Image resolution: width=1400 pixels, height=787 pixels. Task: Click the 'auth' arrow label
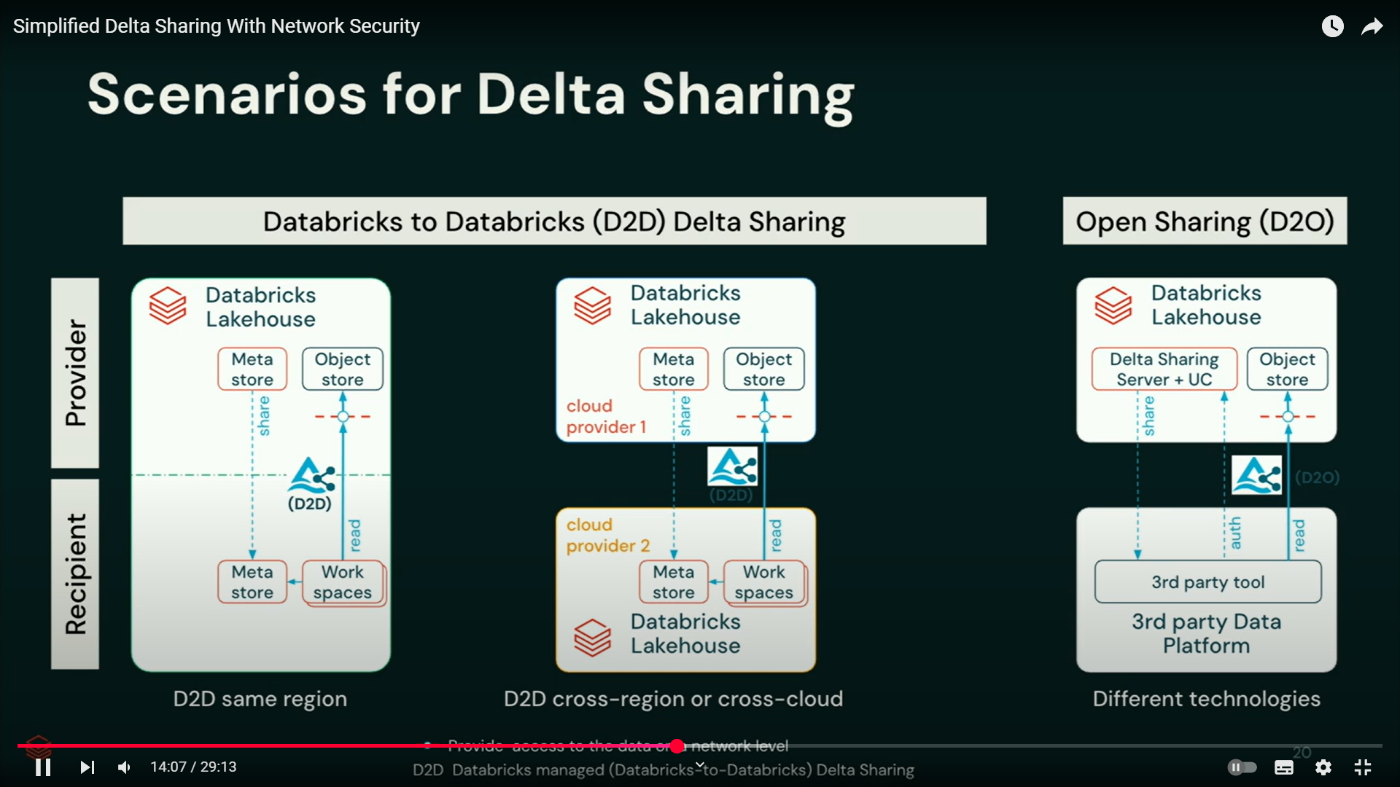(1235, 534)
